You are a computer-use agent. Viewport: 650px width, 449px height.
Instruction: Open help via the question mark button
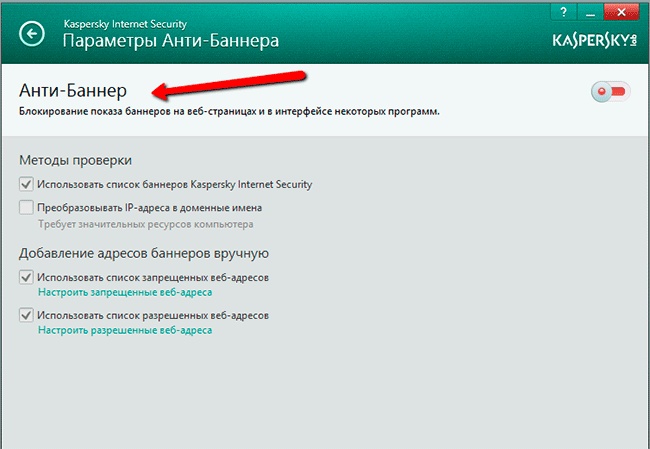point(563,12)
